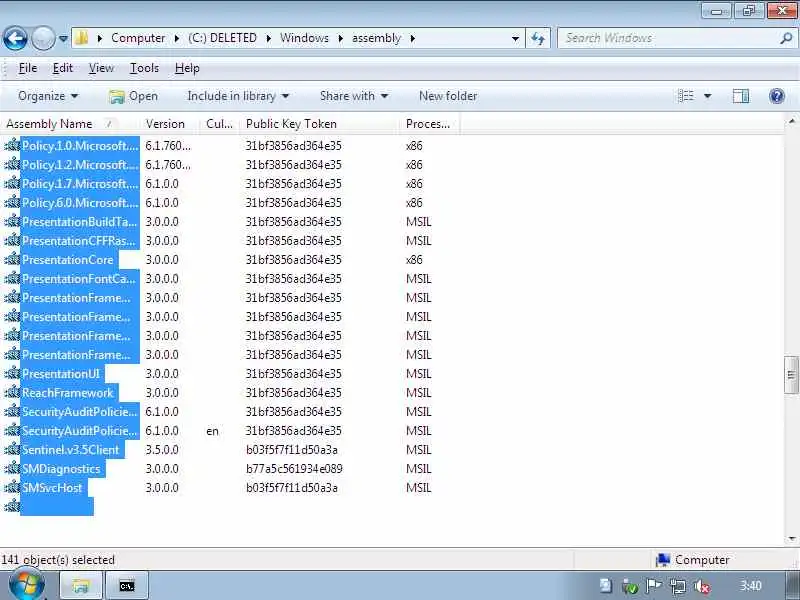Click the scrollbar down arrow

pyautogui.click(x=791, y=539)
